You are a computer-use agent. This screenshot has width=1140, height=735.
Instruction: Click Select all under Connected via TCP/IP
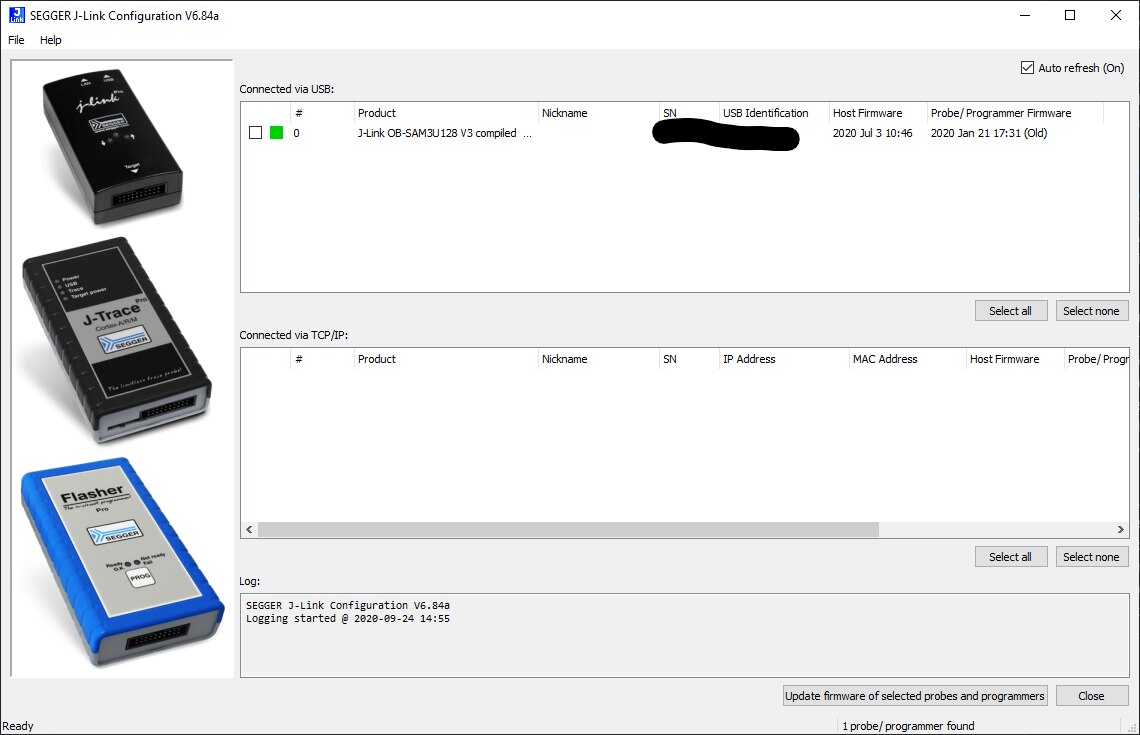pyautogui.click(x=1011, y=556)
